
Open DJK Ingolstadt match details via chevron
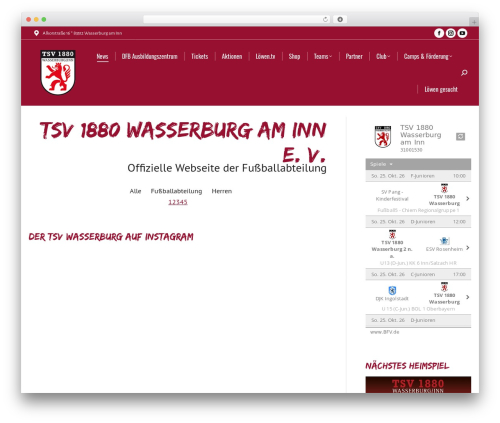(x=468, y=297)
